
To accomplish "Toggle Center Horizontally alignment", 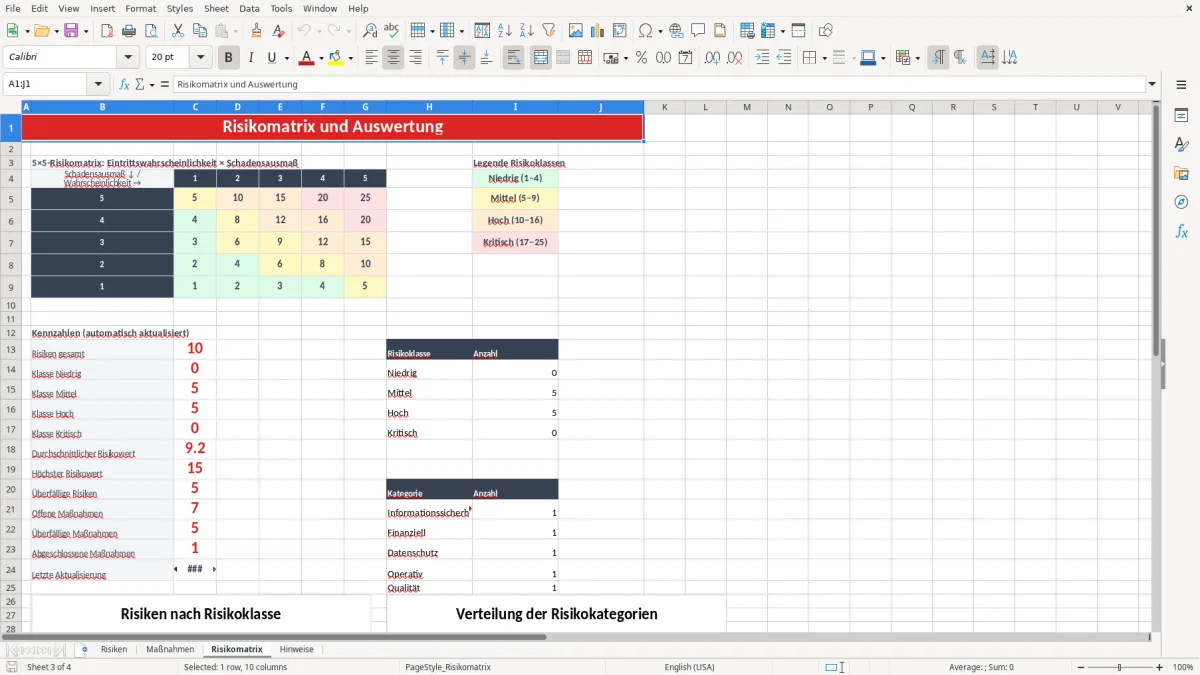I will coord(394,58).
